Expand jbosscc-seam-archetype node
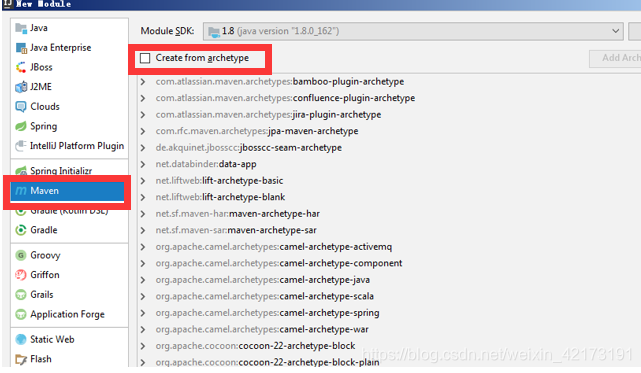This screenshot has height=373, width=641. point(143,148)
